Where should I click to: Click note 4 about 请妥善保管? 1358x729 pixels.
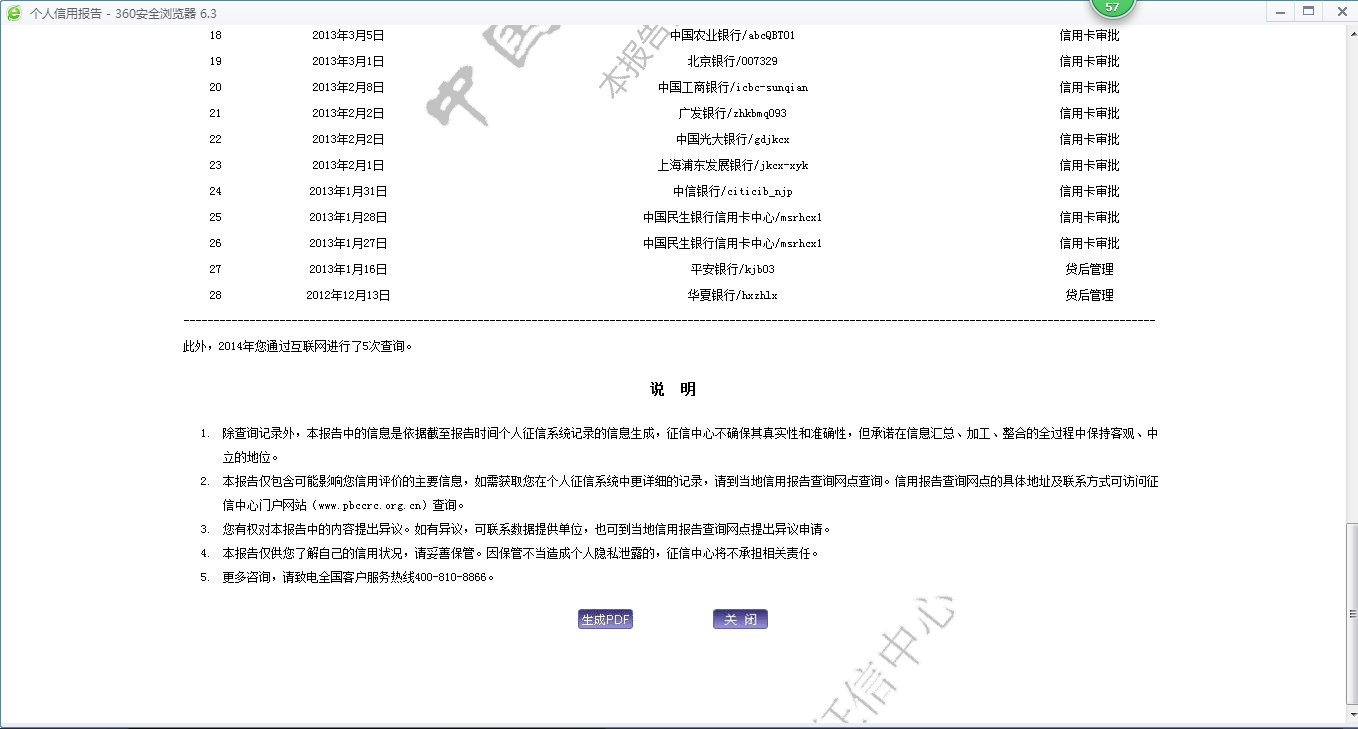pos(521,553)
